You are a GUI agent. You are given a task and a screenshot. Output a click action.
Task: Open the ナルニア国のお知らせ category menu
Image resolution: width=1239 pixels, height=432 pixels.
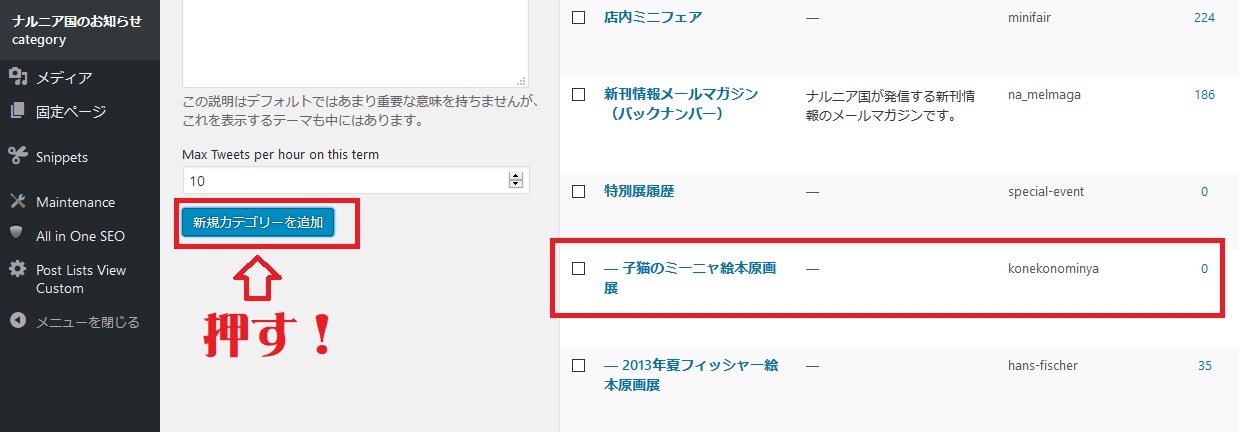77,30
